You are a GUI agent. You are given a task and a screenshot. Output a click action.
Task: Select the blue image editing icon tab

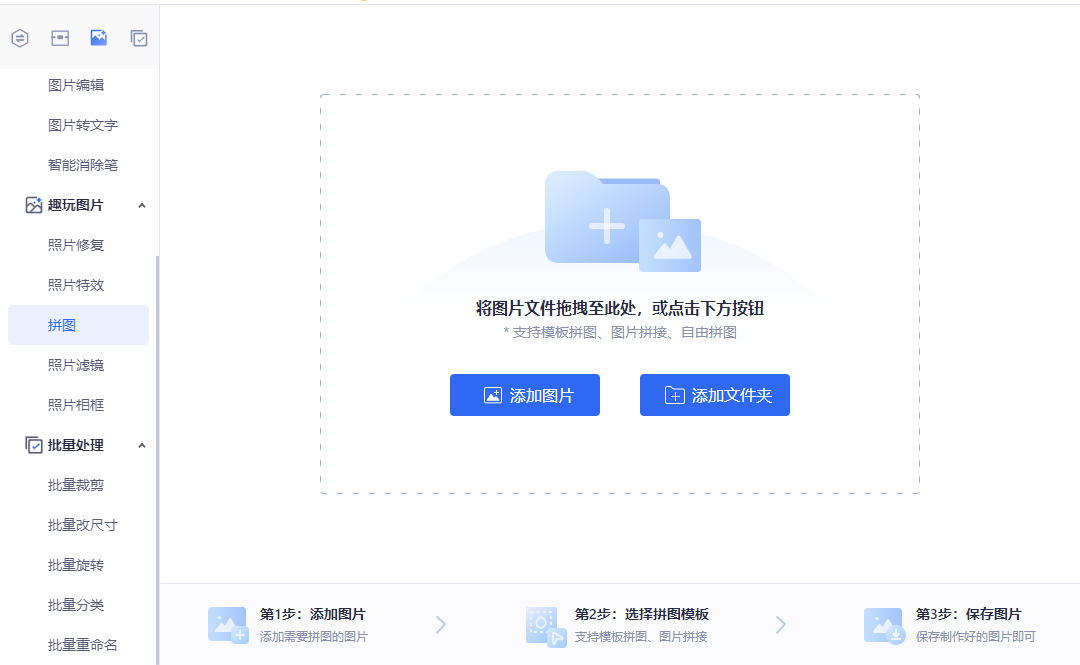pyautogui.click(x=98, y=38)
